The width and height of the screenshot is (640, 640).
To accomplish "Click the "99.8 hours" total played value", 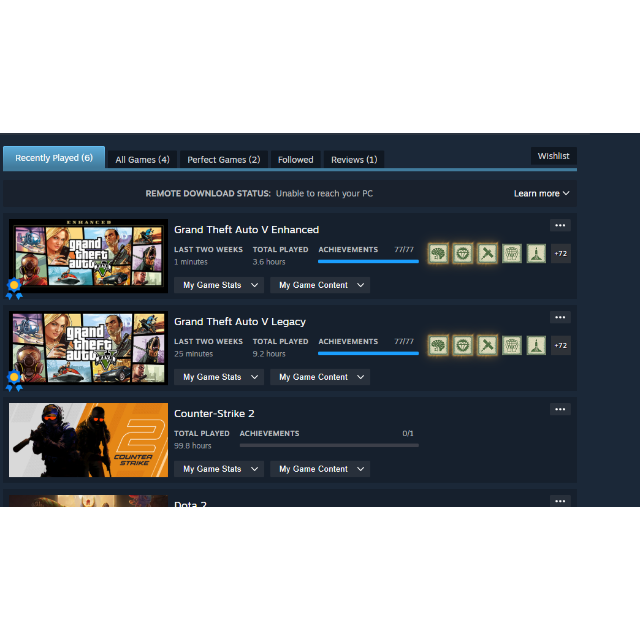I will click(193, 446).
